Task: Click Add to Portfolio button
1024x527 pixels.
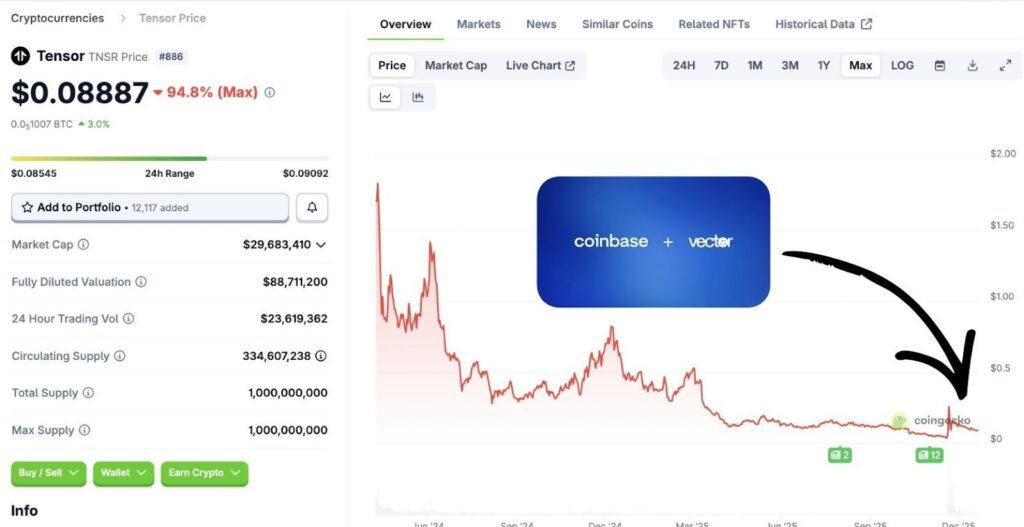Action: tap(150, 207)
